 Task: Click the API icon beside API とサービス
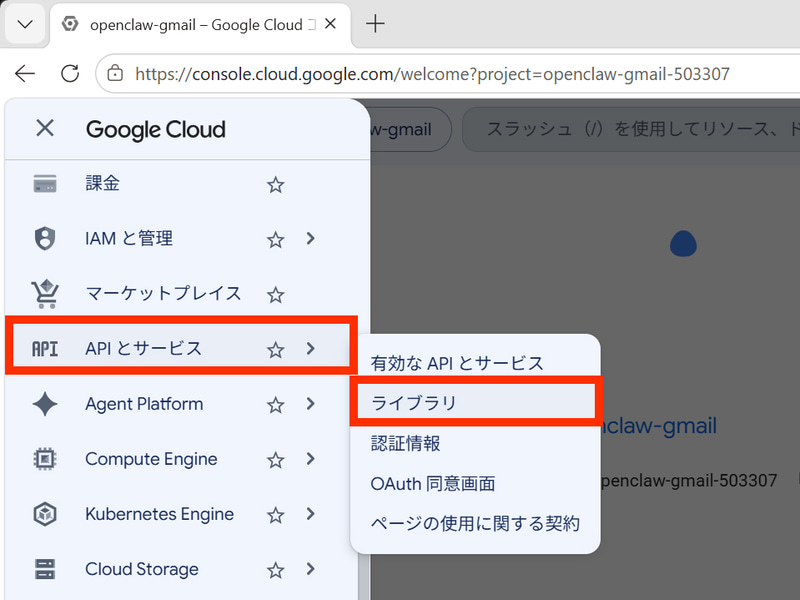coord(45,349)
